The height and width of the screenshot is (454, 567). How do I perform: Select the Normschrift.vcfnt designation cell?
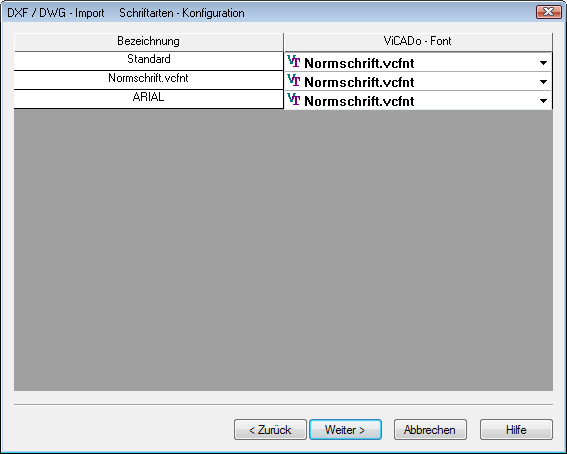pyautogui.click(x=149, y=80)
